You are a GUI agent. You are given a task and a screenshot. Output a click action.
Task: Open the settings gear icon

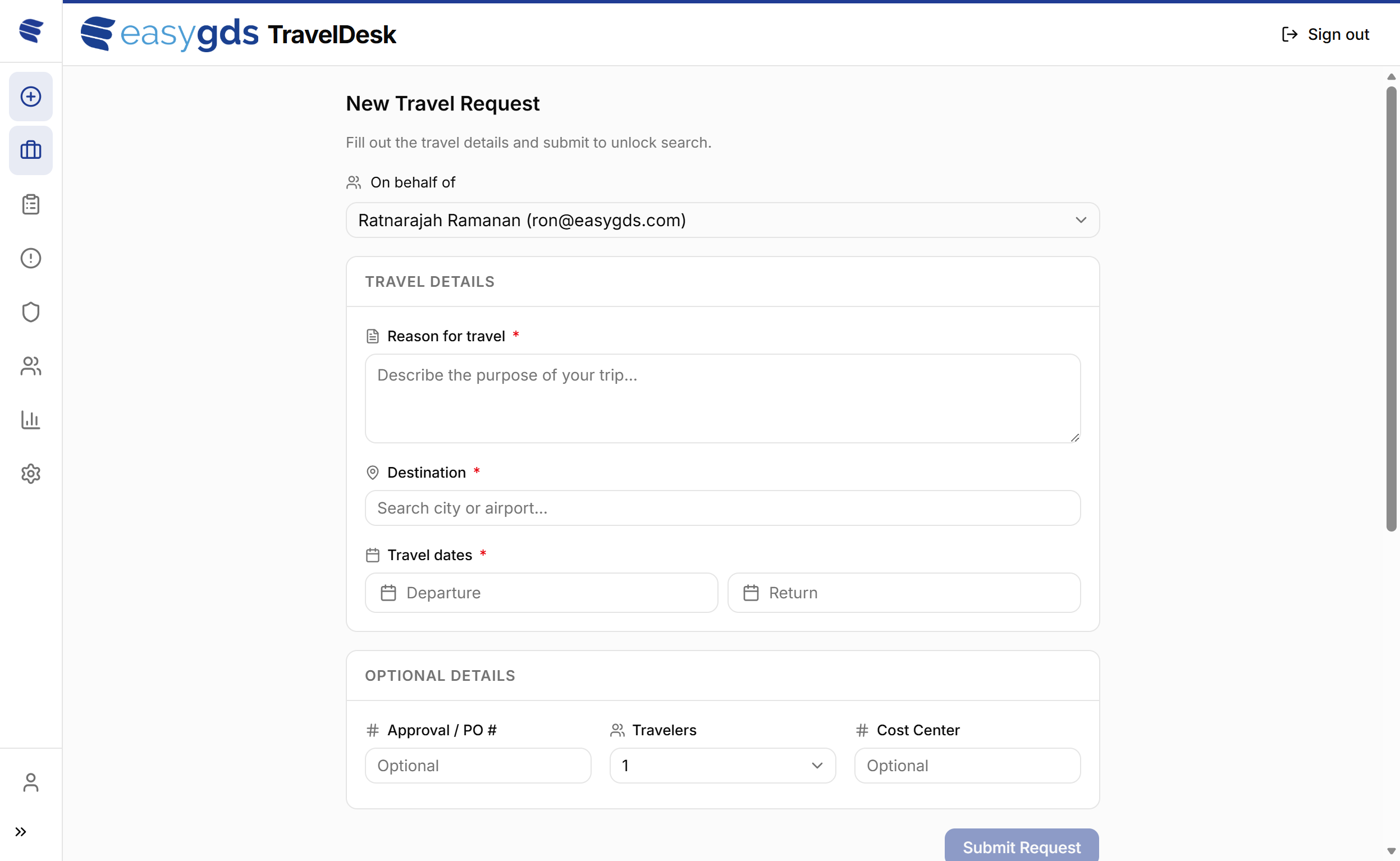(30, 474)
